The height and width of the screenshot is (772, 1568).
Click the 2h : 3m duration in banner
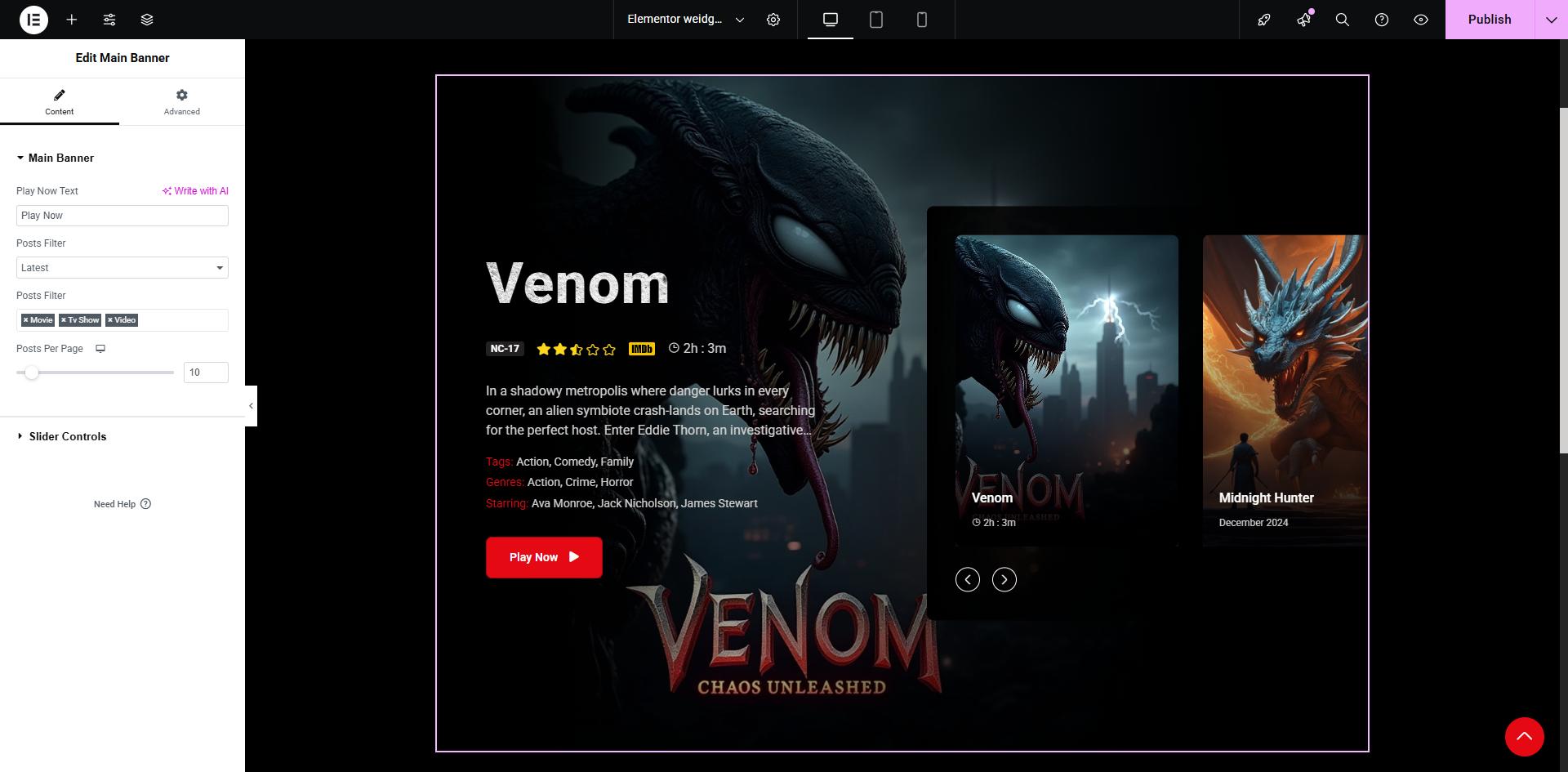click(697, 349)
